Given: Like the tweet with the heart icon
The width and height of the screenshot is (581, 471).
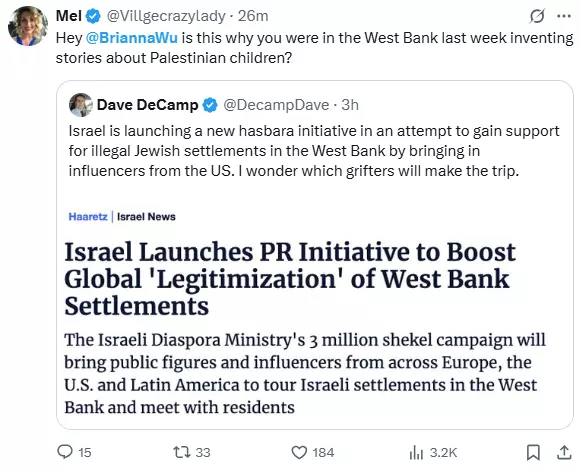Looking at the screenshot, I should pyautogui.click(x=299, y=452).
